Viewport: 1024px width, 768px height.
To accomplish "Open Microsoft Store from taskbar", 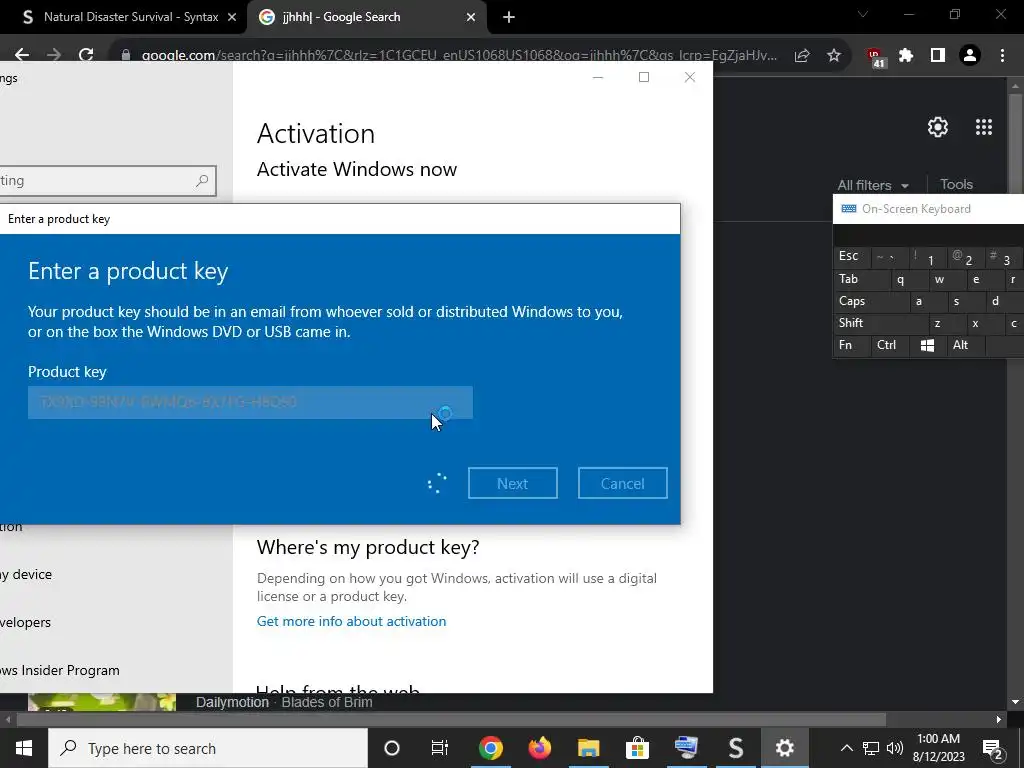I will [x=637, y=748].
